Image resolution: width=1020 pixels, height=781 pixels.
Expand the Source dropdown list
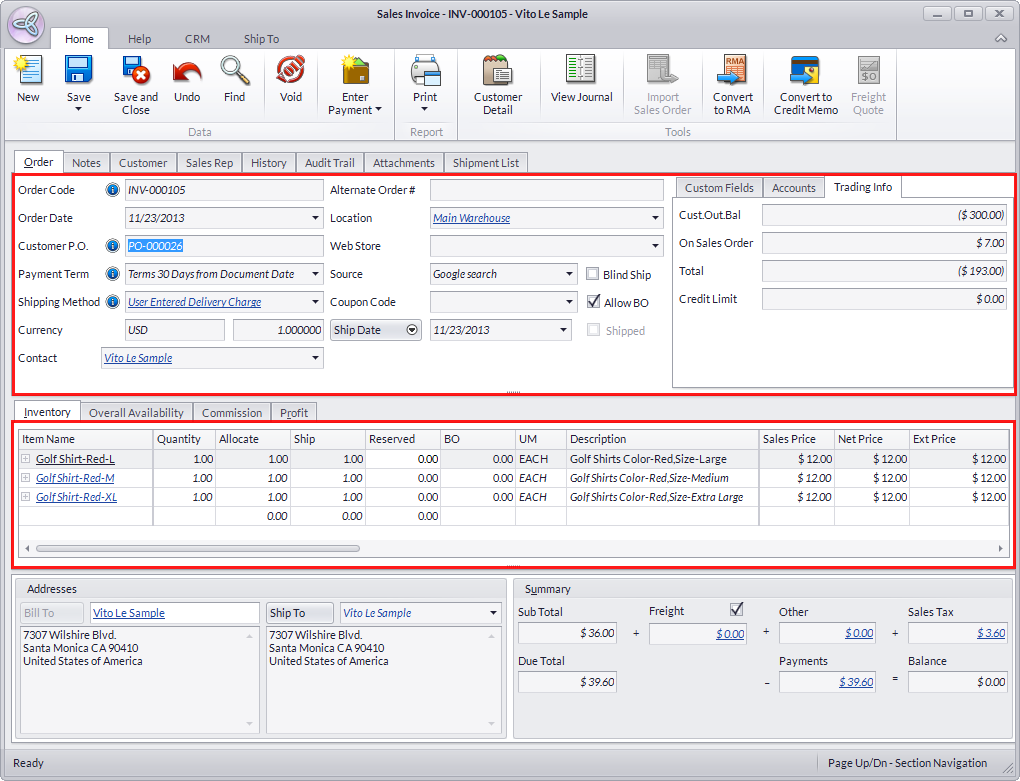[x=569, y=274]
